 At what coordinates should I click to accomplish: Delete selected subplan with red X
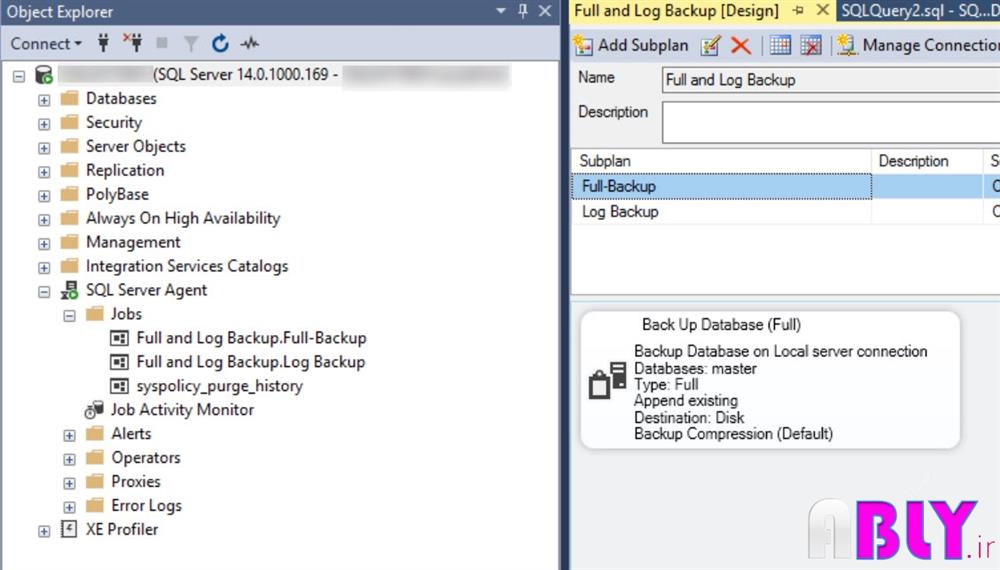click(x=740, y=45)
